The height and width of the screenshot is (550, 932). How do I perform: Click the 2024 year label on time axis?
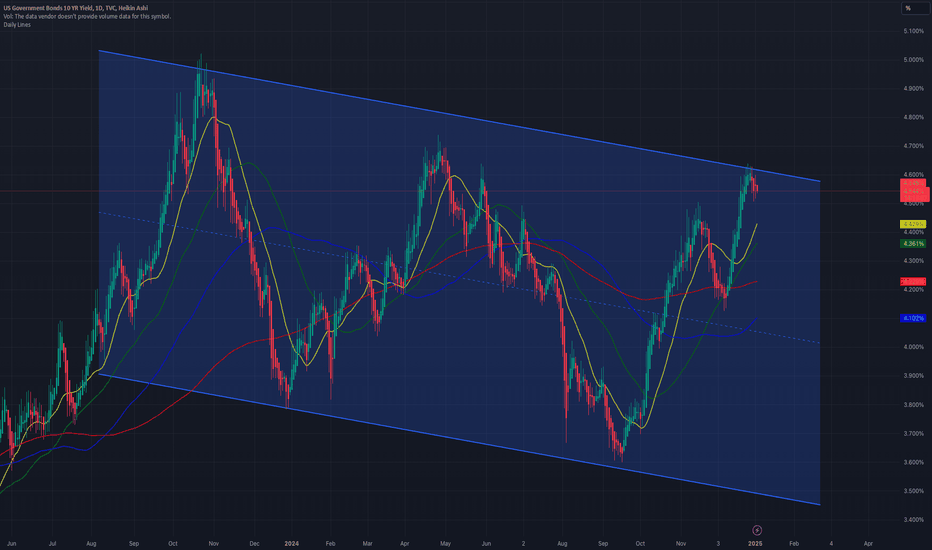291,543
